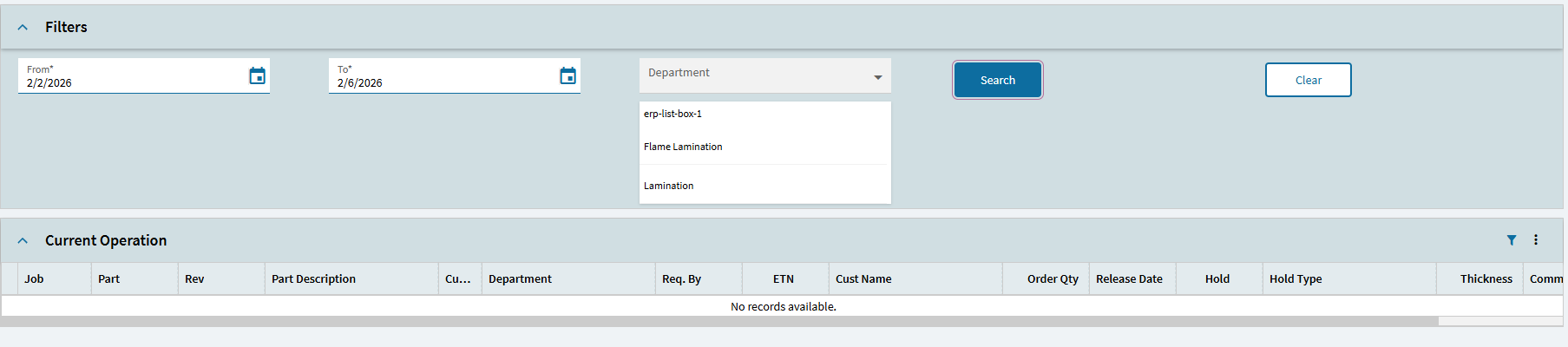Sort by the Cust Name column

point(863,279)
